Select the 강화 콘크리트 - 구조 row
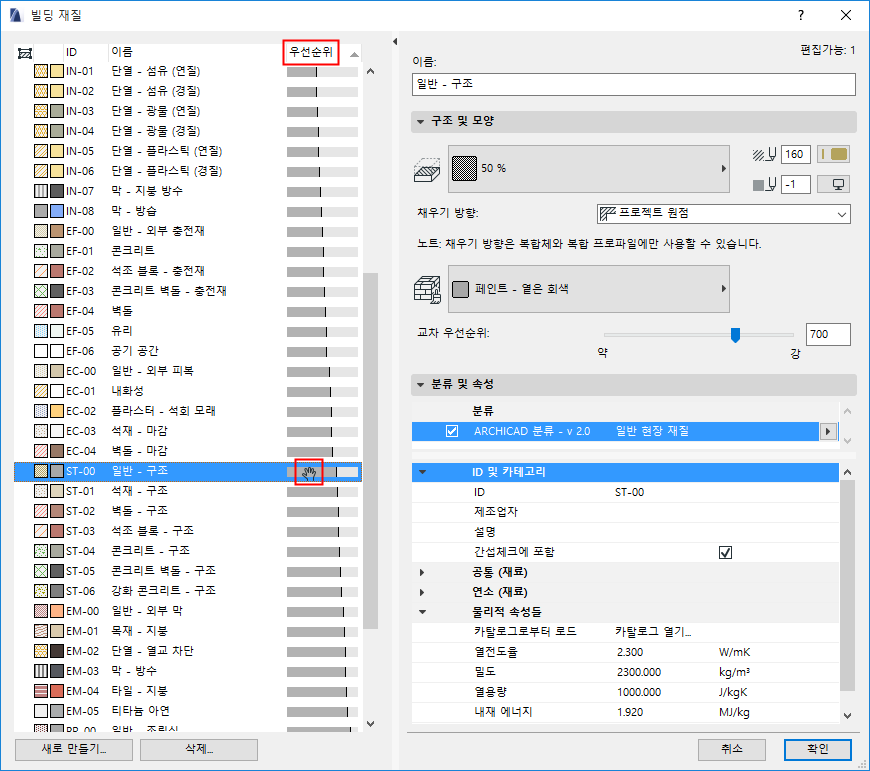Viewport: 870px width, 771px height. pos(188,591)
